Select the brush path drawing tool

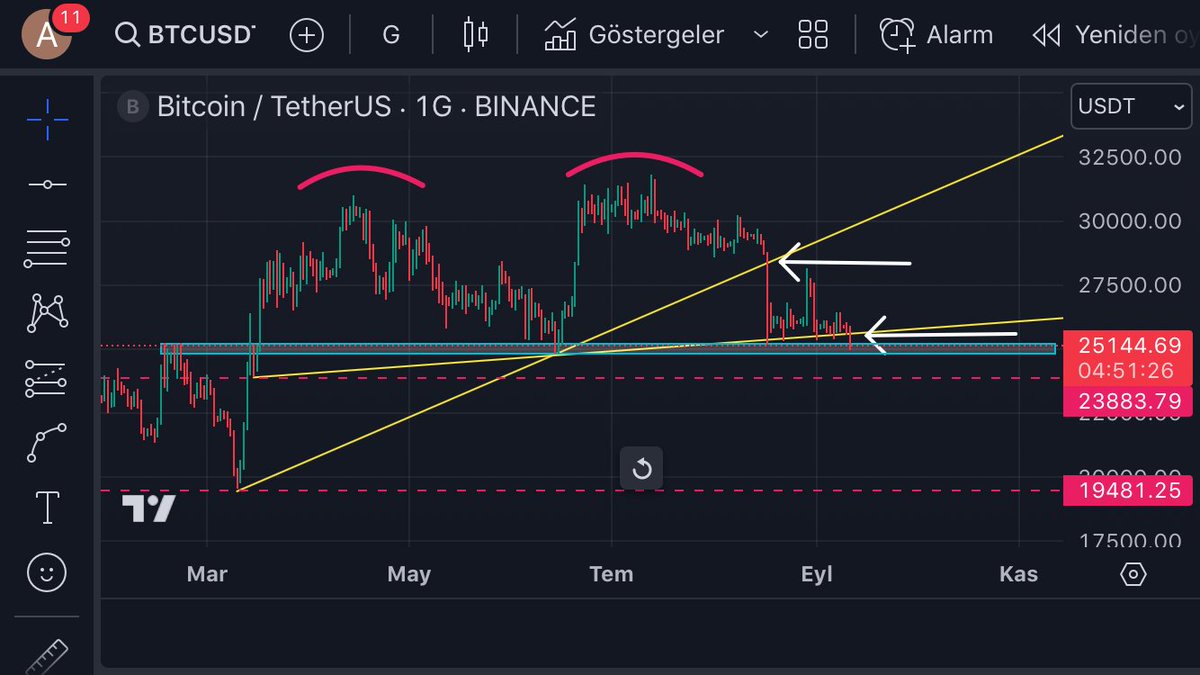pyautogui.click(x=48, y=442)
